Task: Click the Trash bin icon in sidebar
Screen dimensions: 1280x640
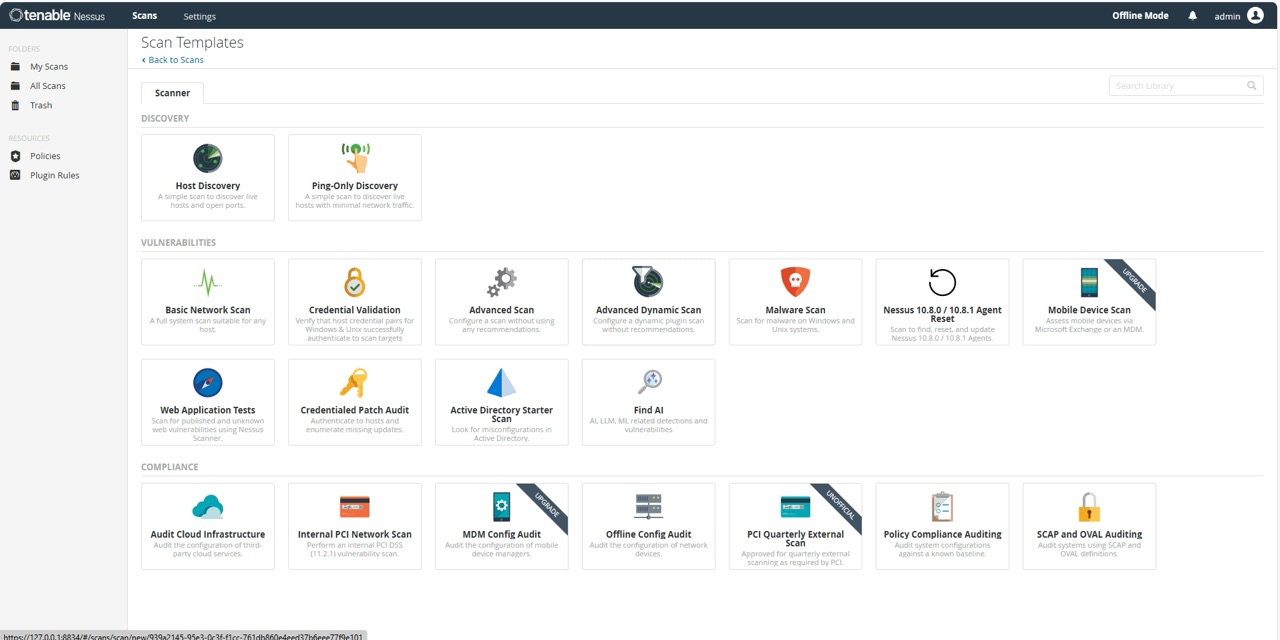Action: [15, 105]
